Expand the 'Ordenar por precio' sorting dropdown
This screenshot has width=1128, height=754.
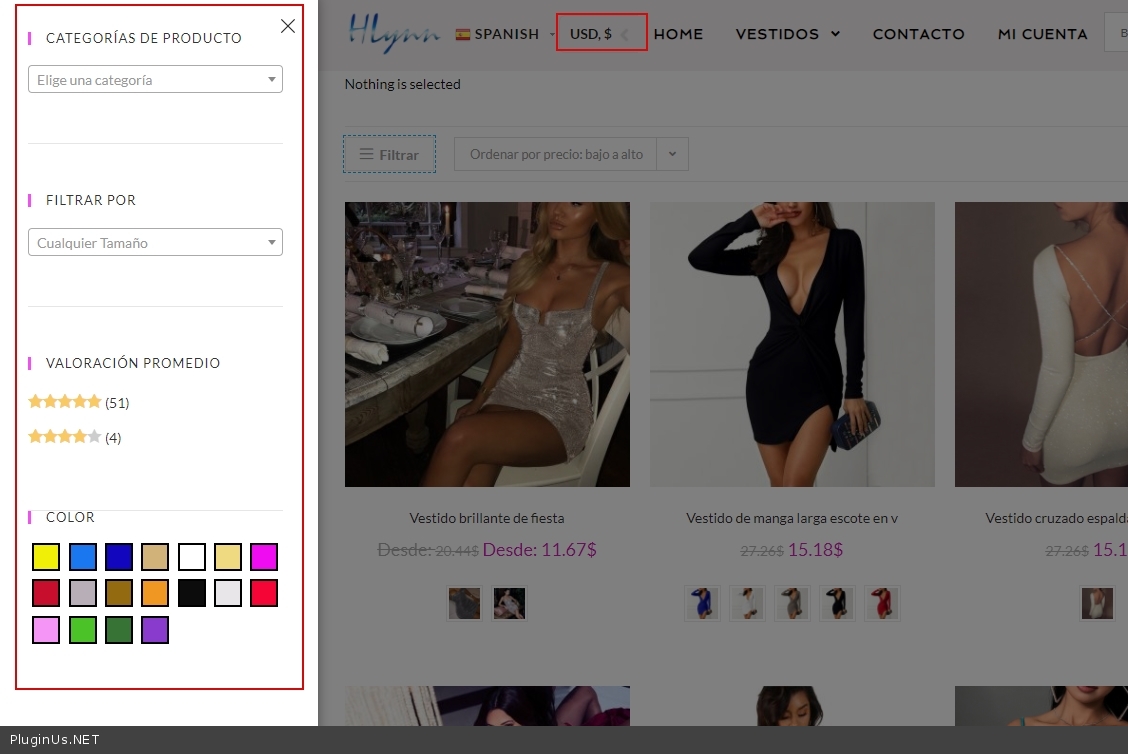coord(672,154)
